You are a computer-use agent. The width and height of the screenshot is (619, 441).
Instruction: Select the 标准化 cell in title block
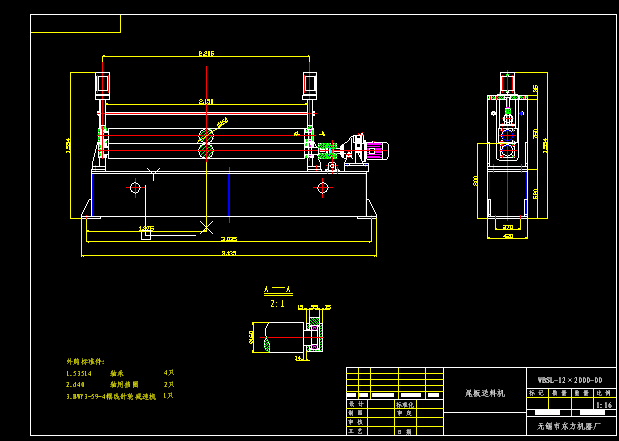(x=405, y=404)
